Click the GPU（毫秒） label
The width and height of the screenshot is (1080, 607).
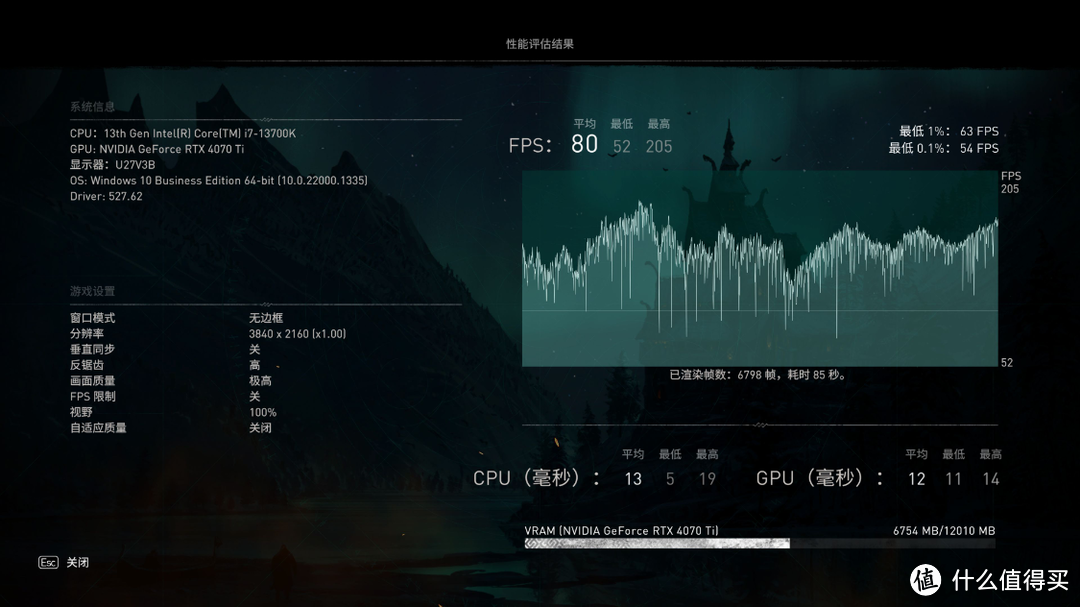pos(820,478)
